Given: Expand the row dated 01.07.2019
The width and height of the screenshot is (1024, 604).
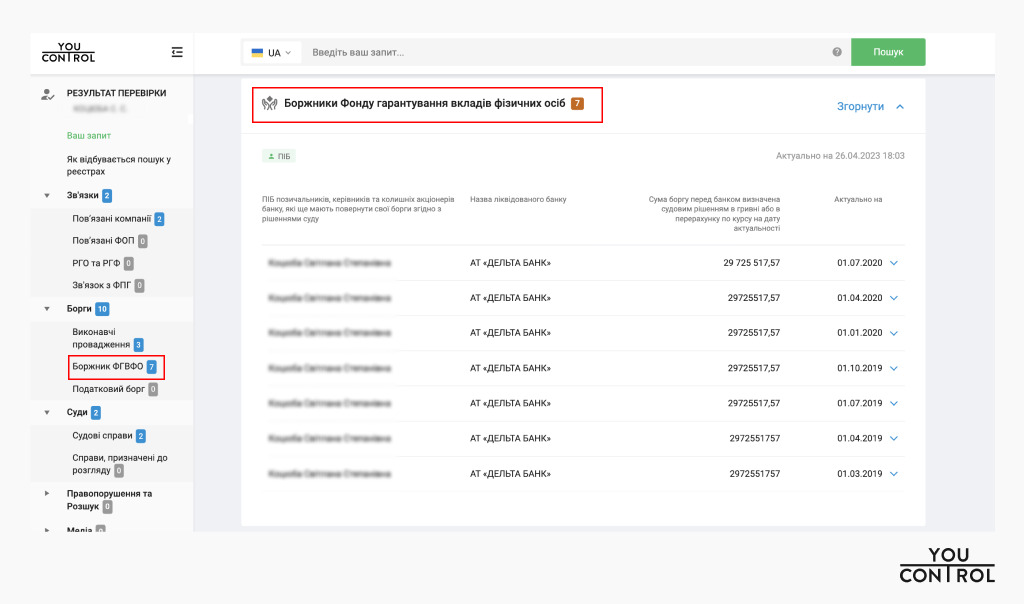Looking at the screenshot, I should click(x=894, y=404).
